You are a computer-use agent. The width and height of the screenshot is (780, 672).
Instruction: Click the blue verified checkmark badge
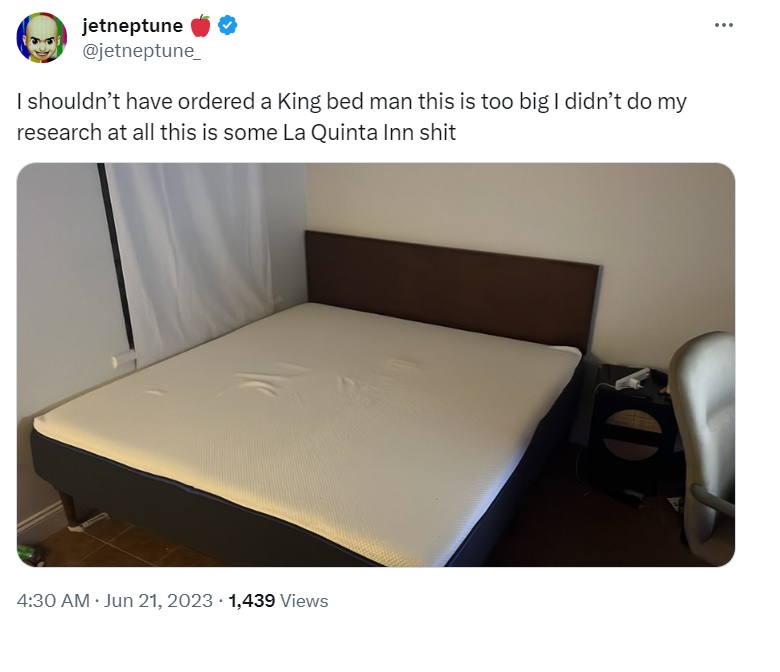coord(228,25)
